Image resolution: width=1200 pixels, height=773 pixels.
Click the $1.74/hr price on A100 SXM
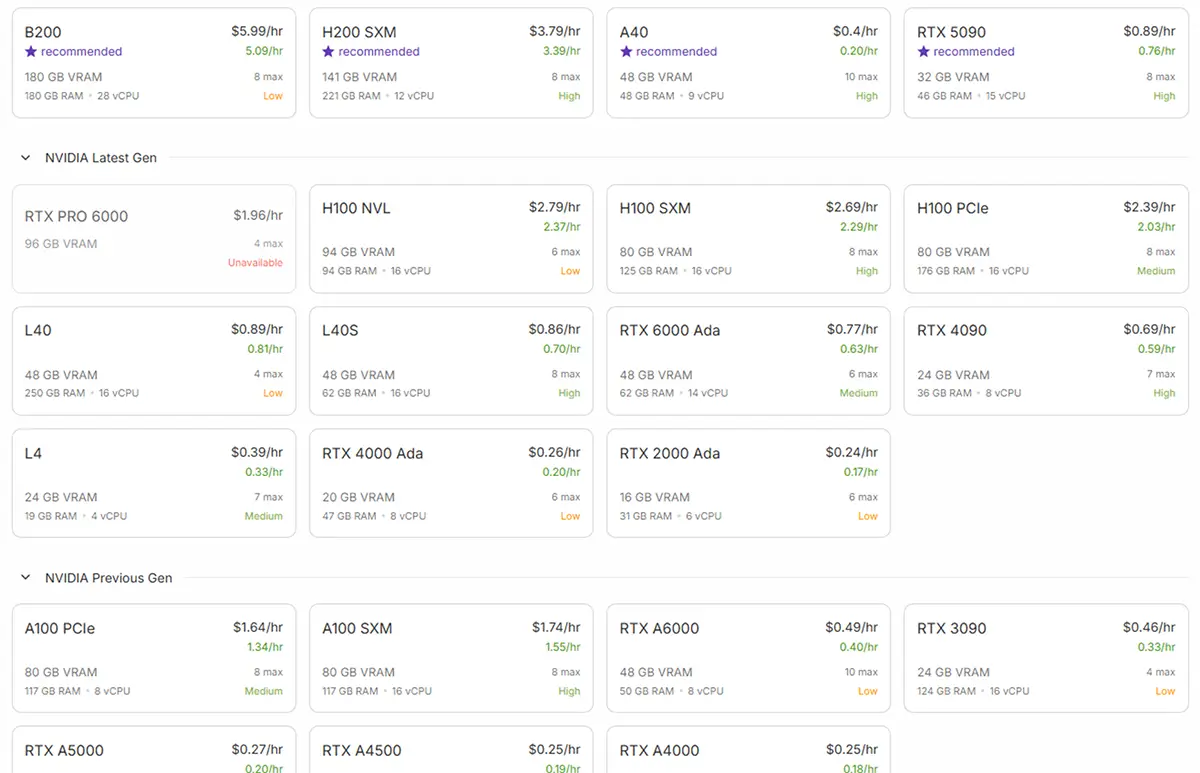(556, 627)
